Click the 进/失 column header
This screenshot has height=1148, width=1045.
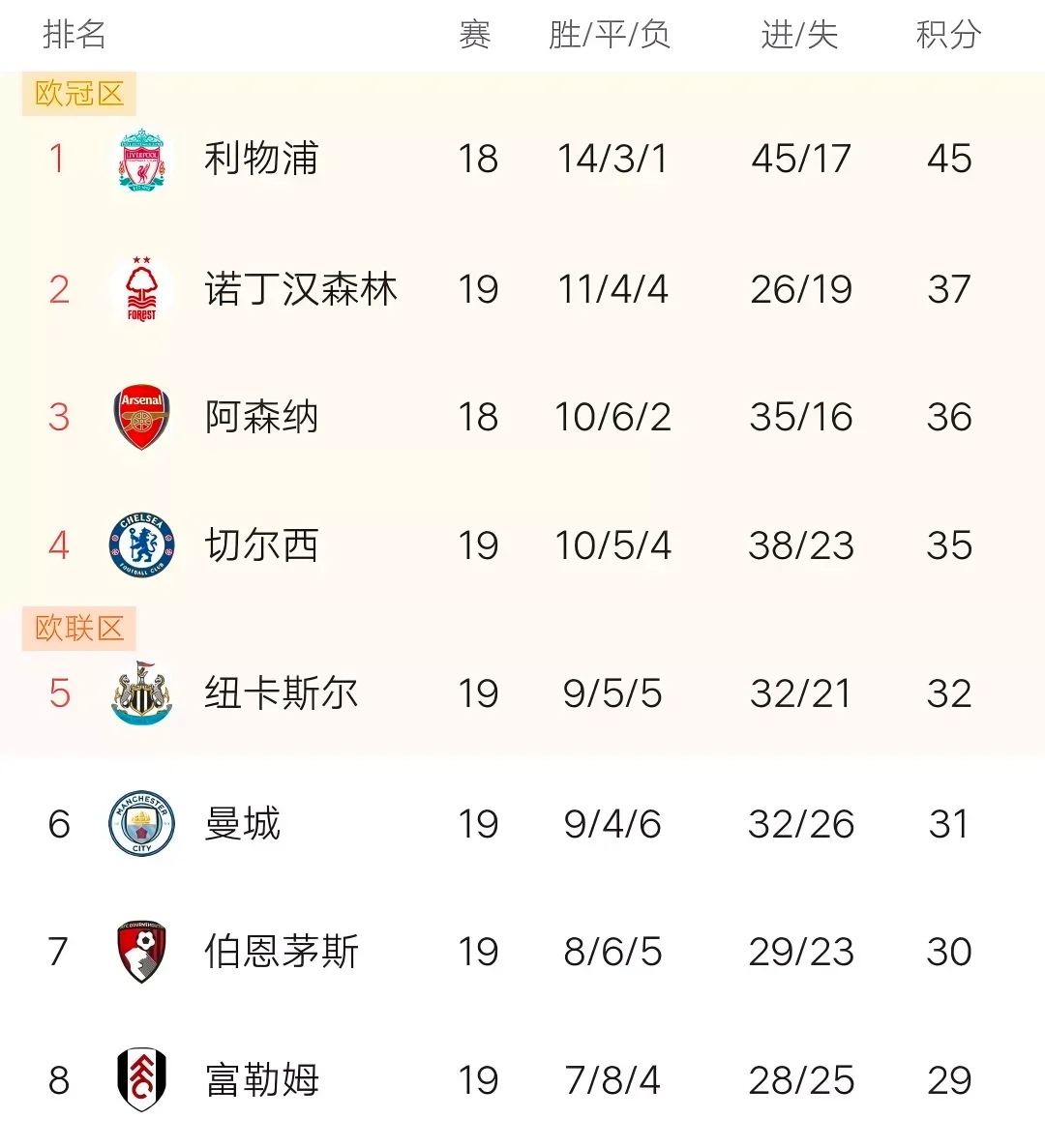coord(800,34)
